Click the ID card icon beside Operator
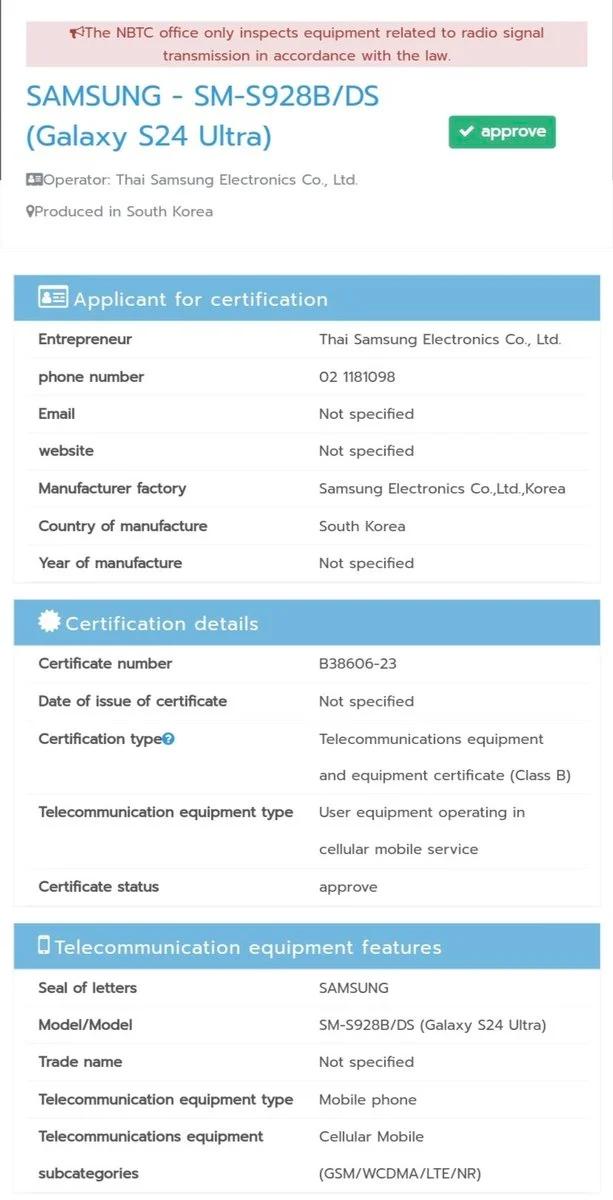Screen dimensions: 613x1200 [x=34, y=180]
